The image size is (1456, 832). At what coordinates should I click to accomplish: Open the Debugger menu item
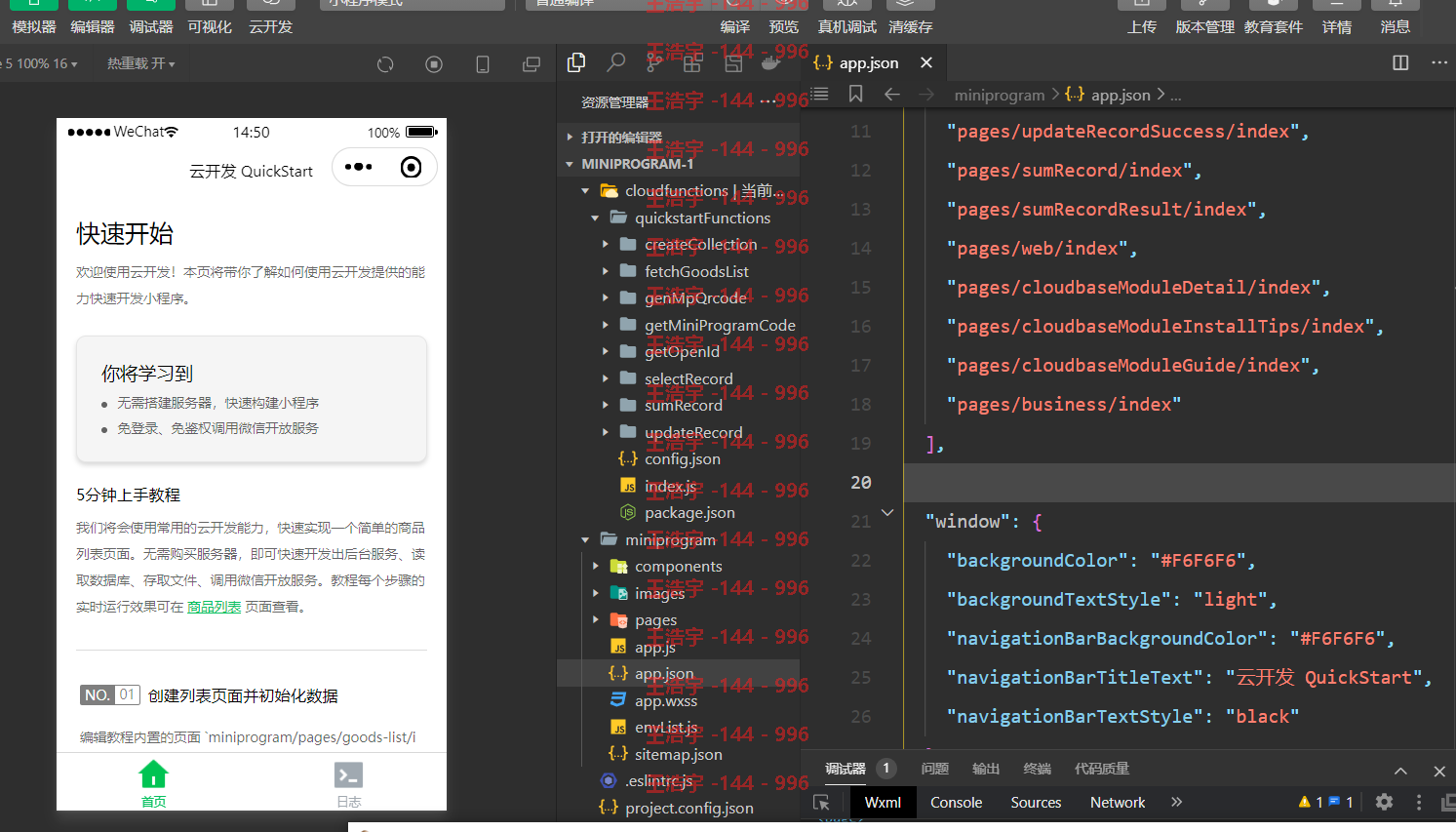[151, 26]
